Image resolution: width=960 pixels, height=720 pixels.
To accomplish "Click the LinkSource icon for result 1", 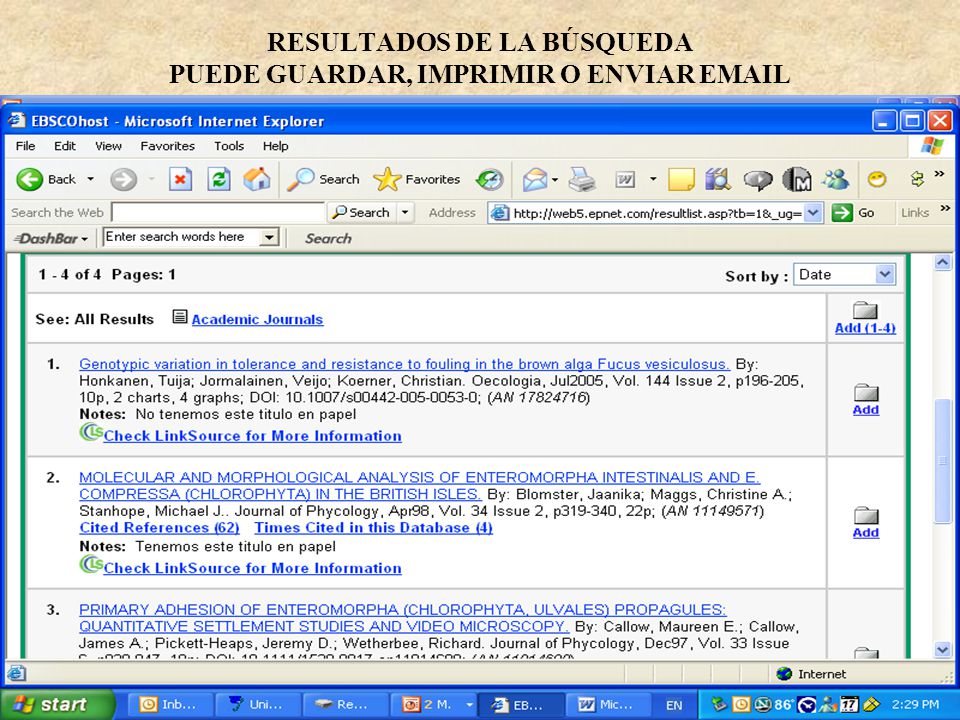I will [x=91, y=432].
